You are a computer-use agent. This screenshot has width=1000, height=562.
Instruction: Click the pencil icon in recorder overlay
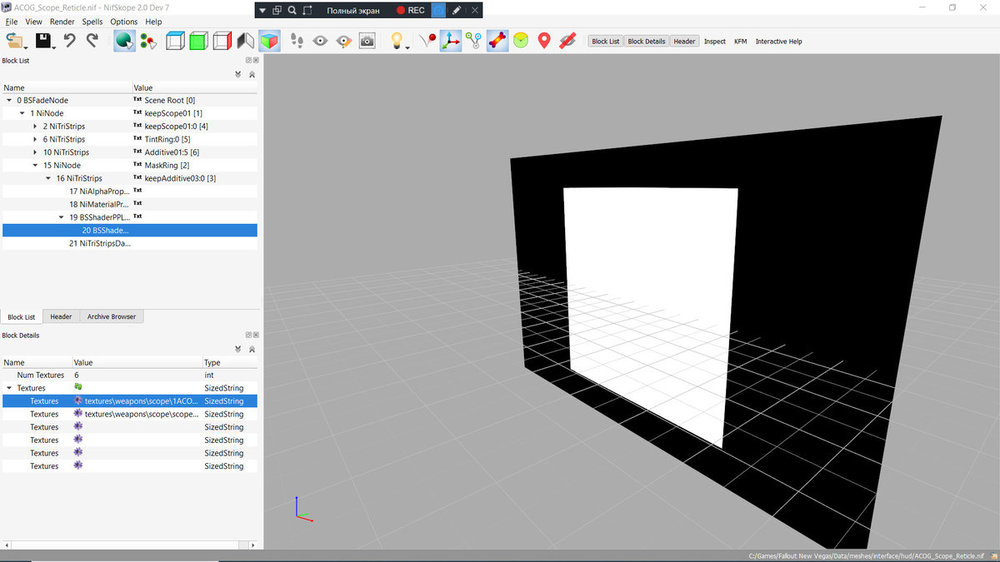(457, 10)
